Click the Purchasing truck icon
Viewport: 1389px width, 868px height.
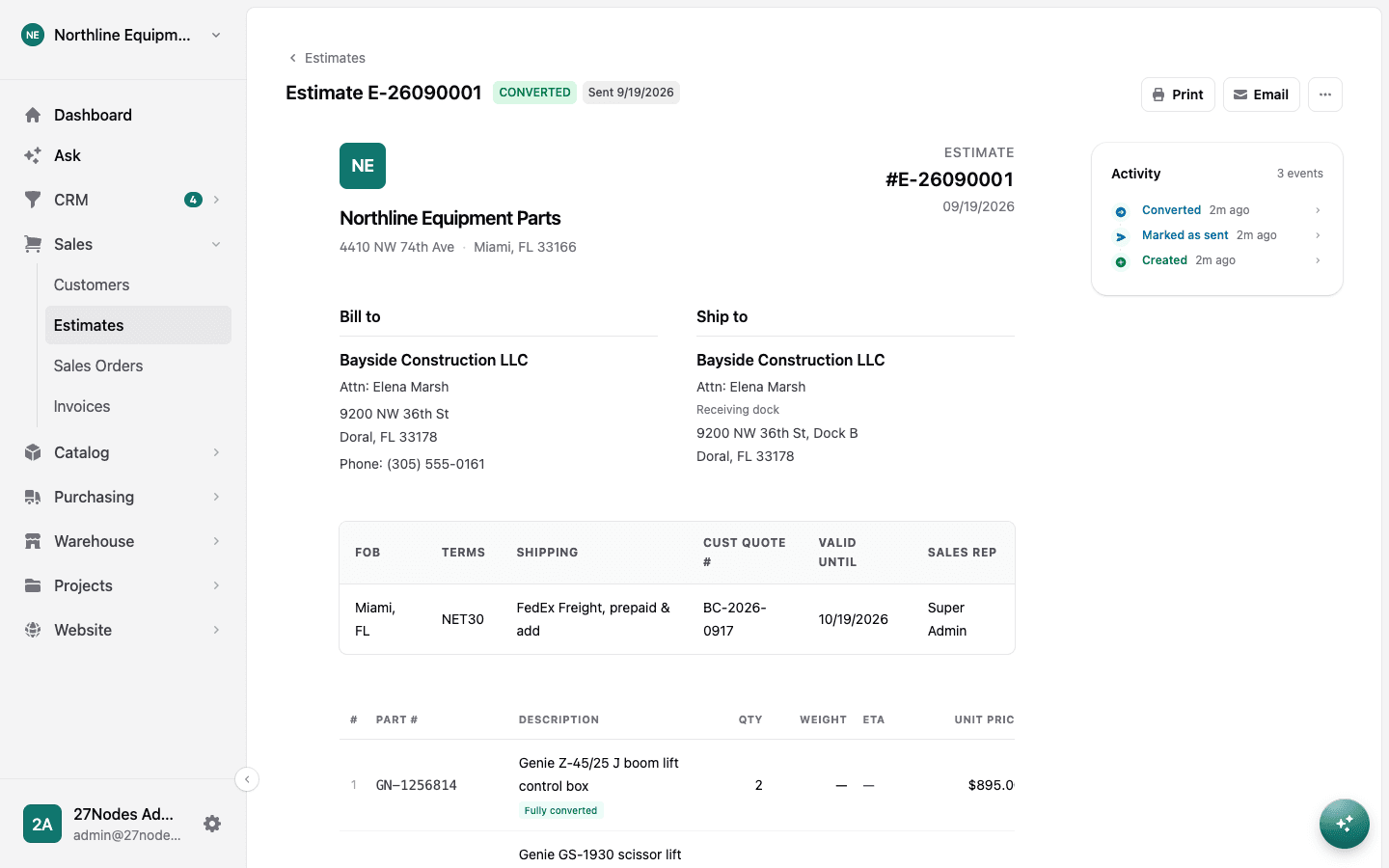point(33,497)
